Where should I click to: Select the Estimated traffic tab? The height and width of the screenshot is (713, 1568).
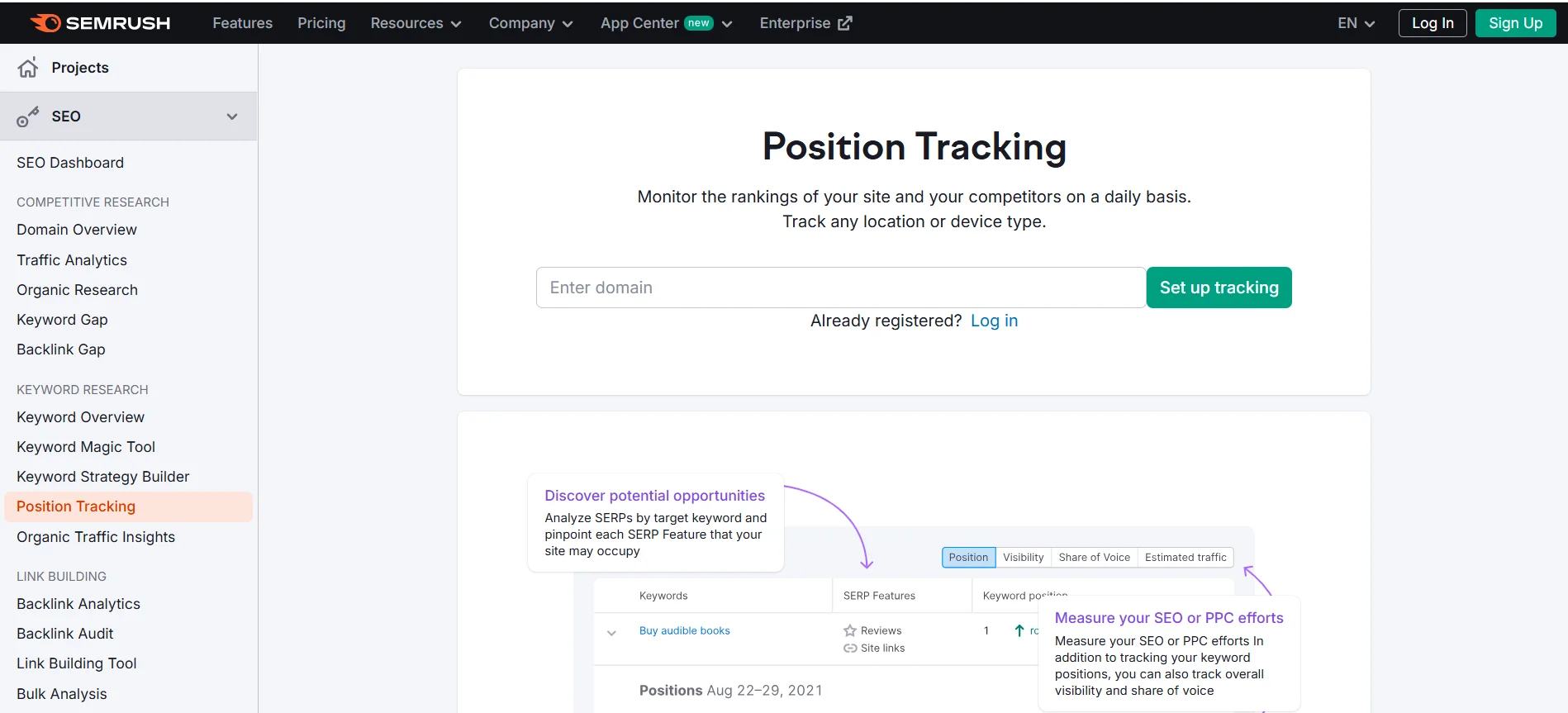1186,558
